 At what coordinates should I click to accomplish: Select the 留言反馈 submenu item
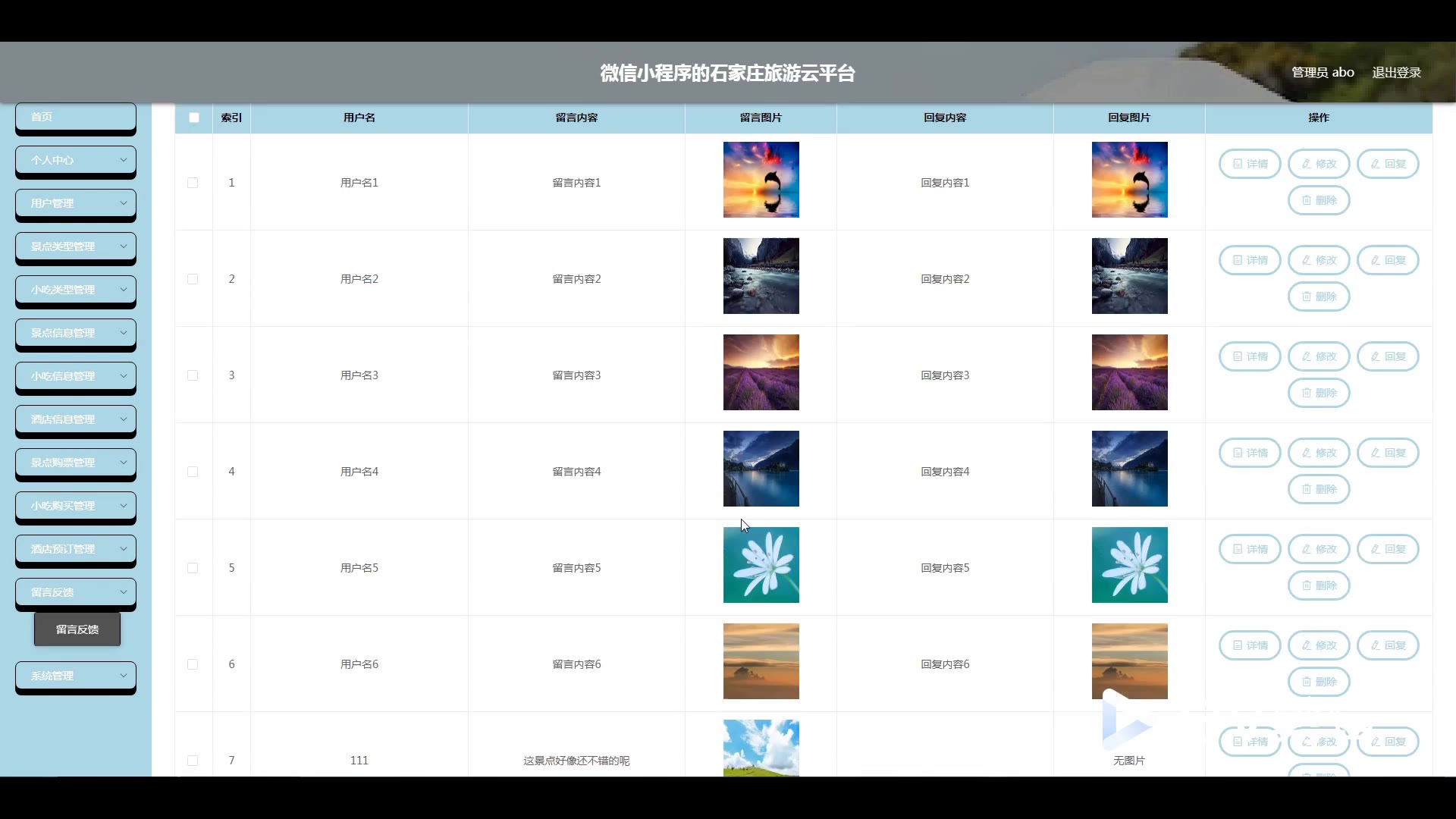(x=77, y=629)
